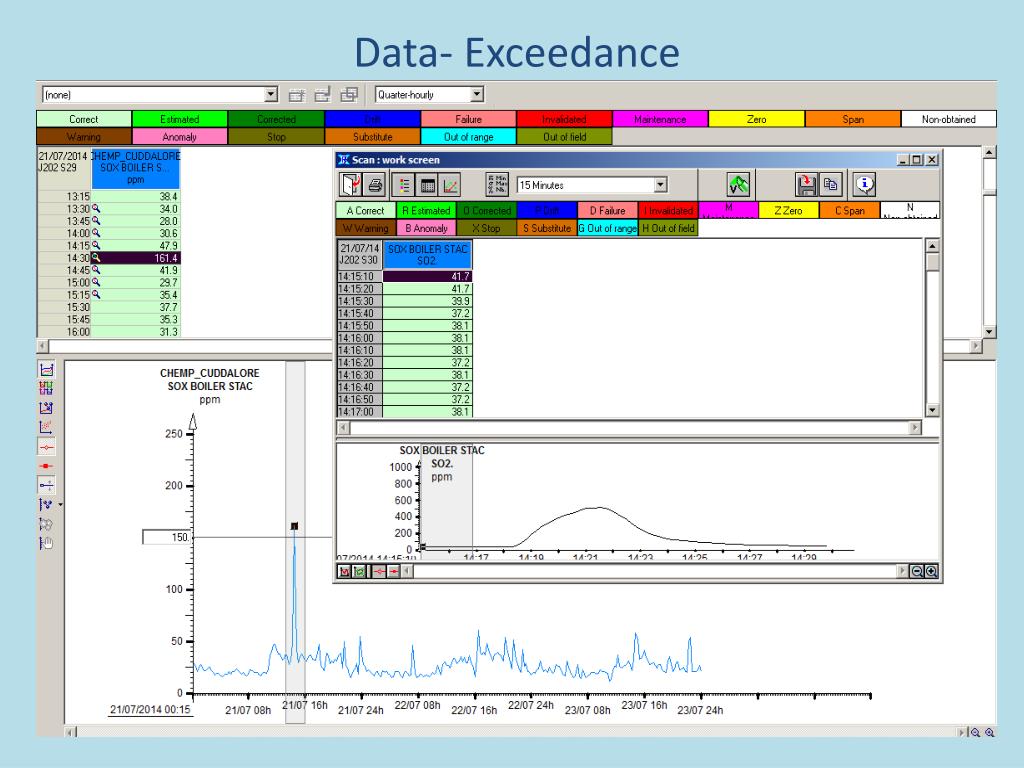Click the first red icon in Scan chart bottom bar
This screenshot has width=1024, height=768.
pyautogui.click(x=345, y=571)
